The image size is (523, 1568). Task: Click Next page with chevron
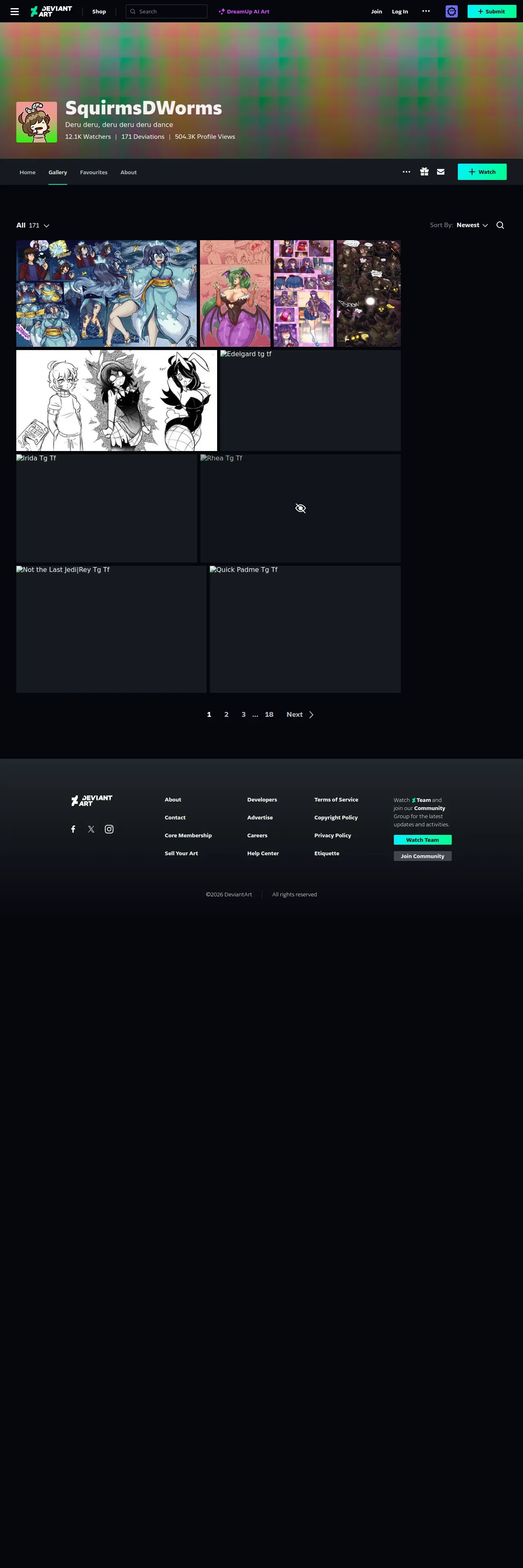300,715
